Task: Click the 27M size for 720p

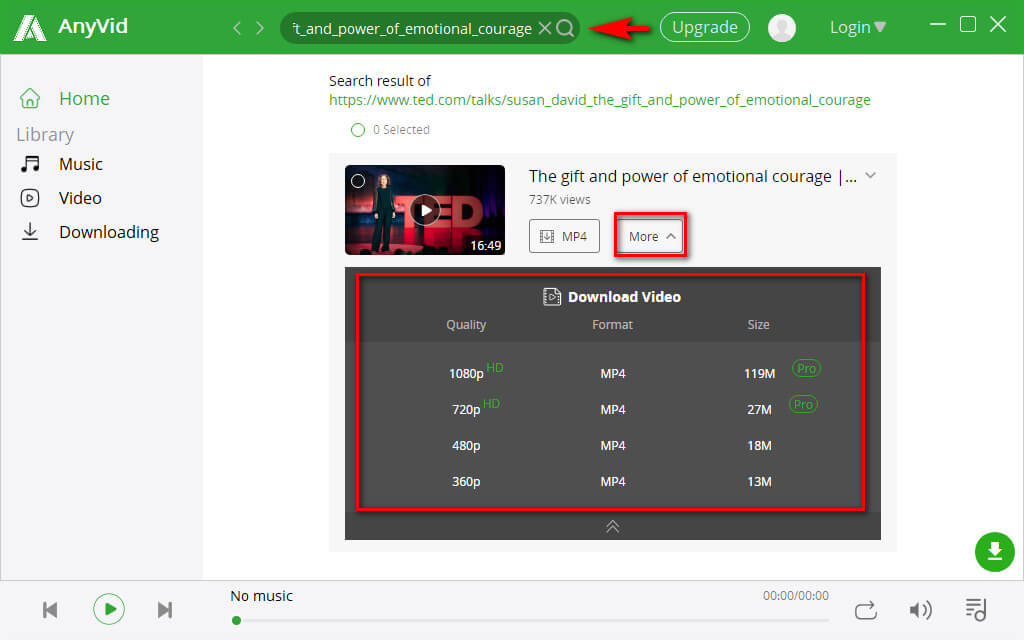Action: [760, 409]
